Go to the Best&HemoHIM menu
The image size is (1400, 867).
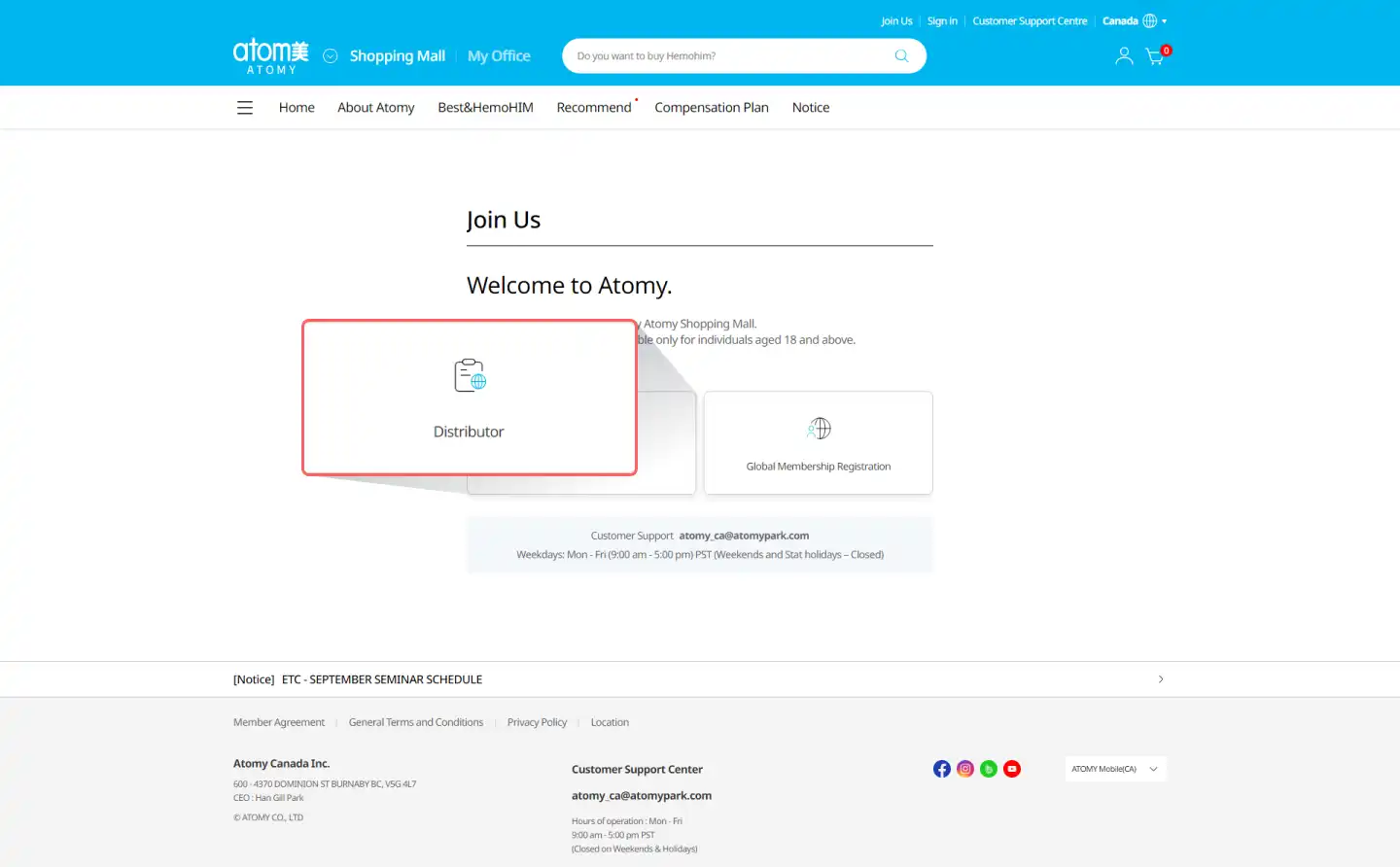click(x=485, y=108)
